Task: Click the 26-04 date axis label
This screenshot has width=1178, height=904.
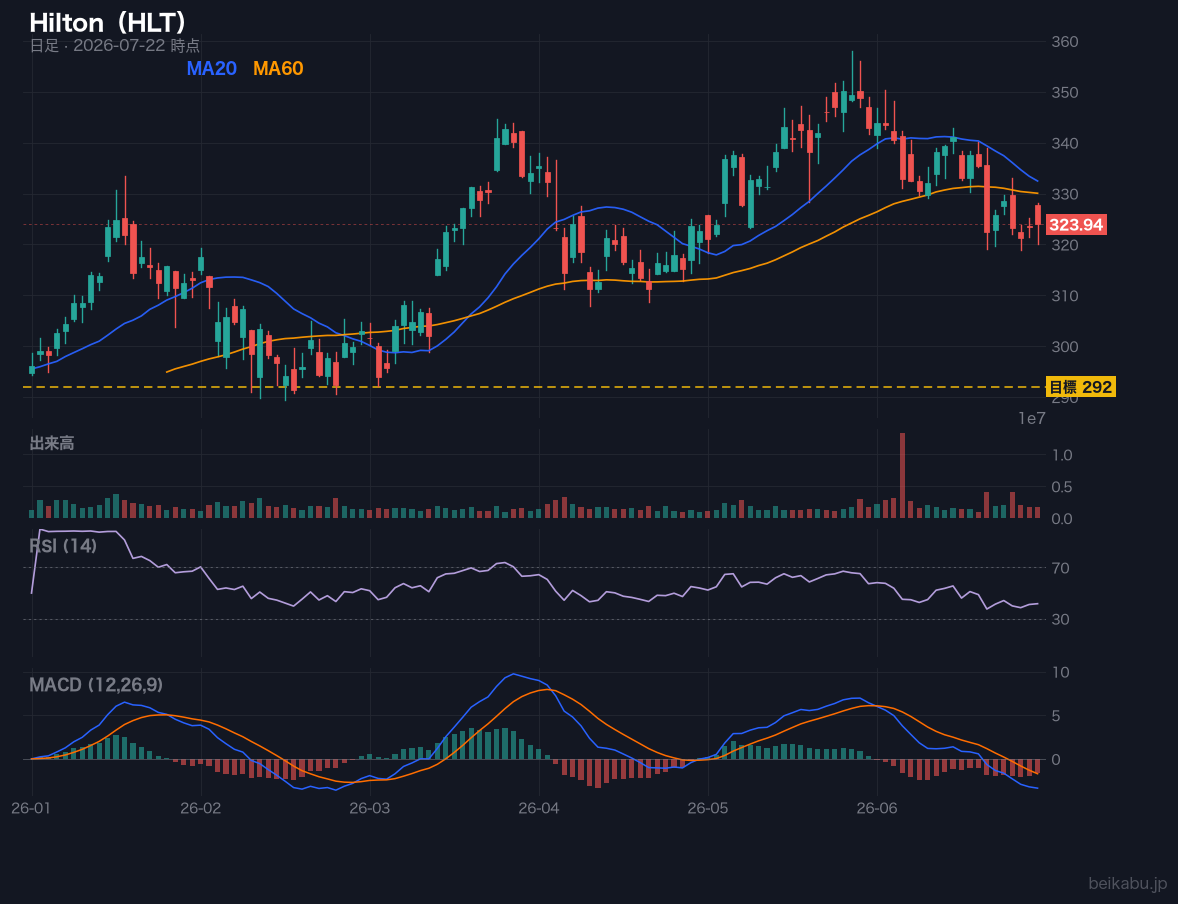Action: [x=539, y=808]
